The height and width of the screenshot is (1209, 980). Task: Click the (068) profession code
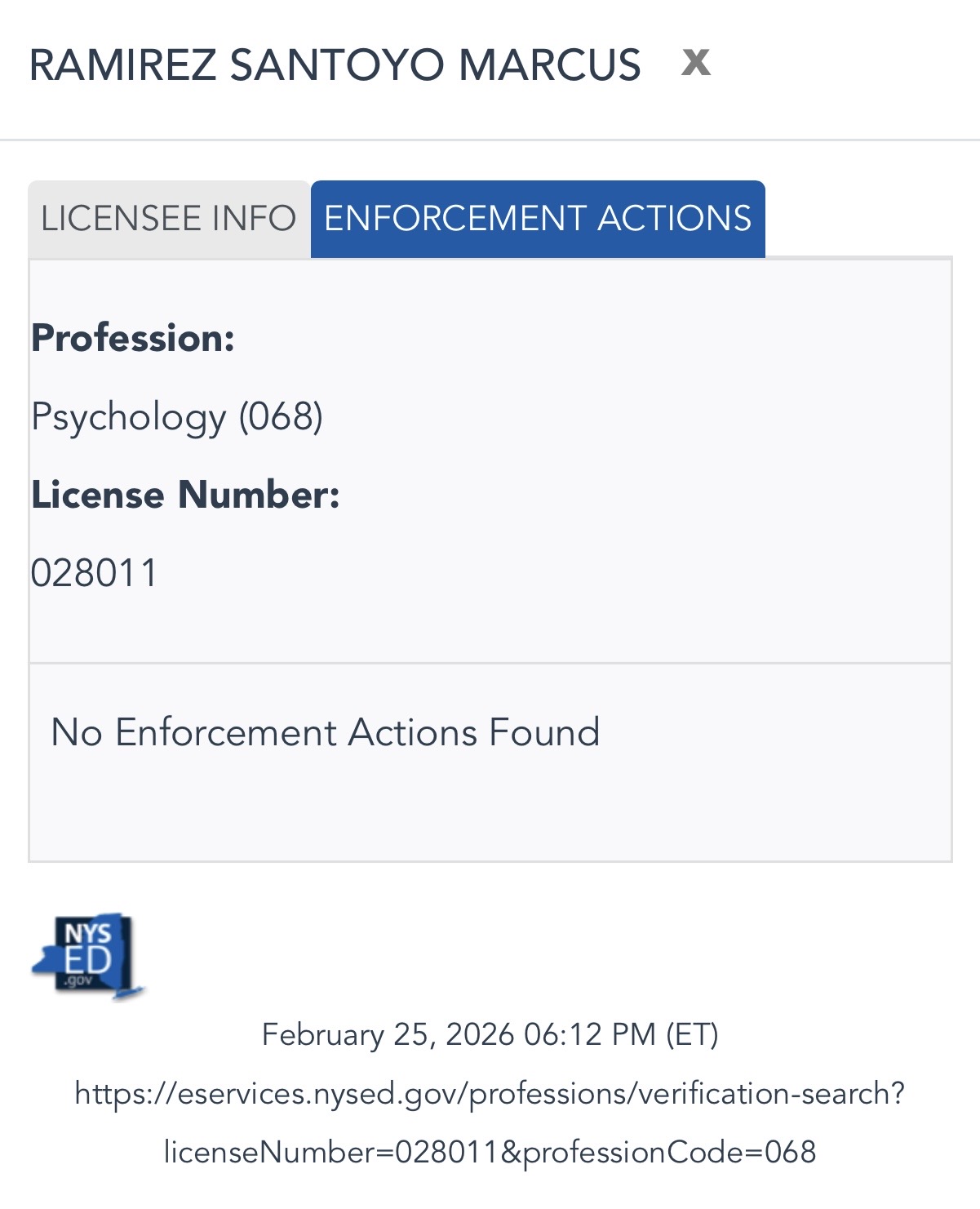coord(281,416)
